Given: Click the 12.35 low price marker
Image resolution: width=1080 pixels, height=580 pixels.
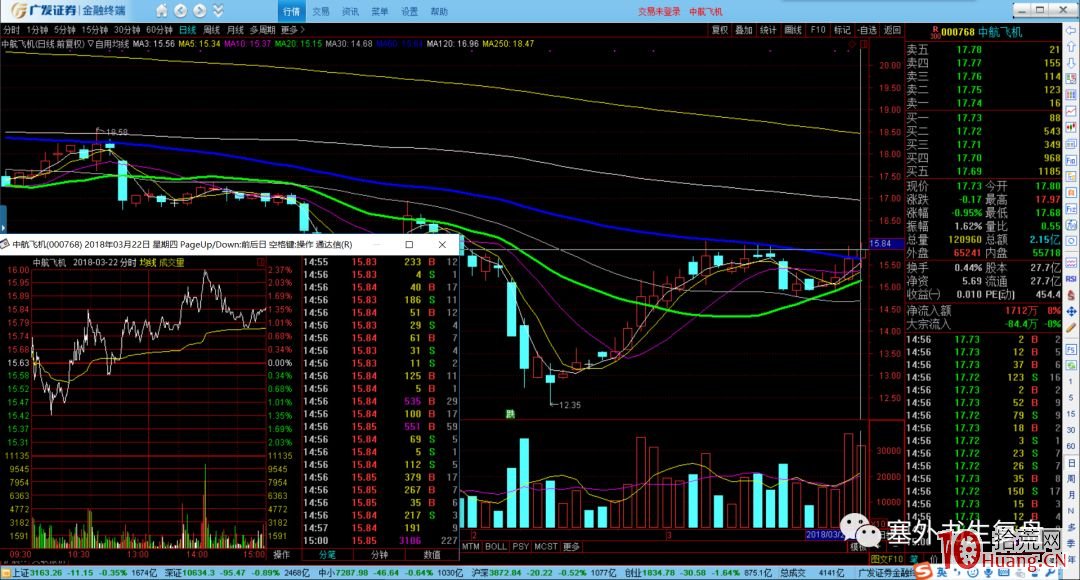Looking at the screenshot, I should [569, 405].
